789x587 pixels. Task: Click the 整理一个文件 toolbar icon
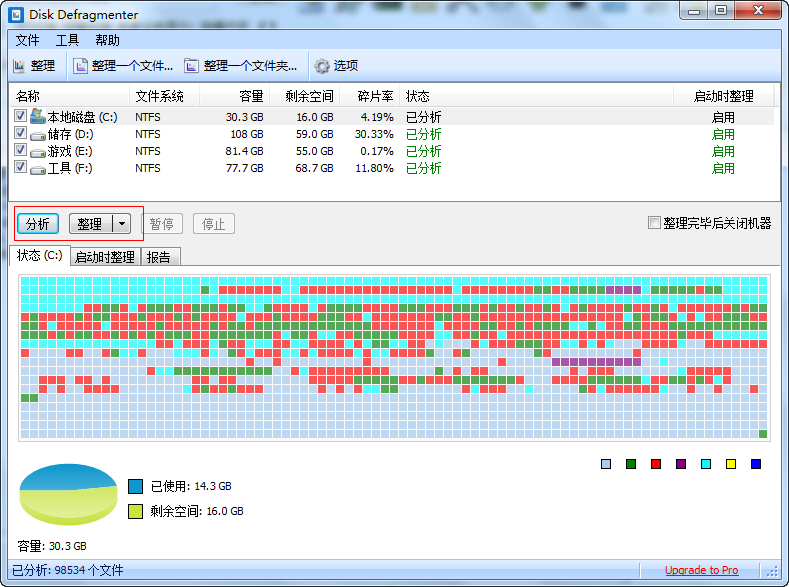[80, 66]
